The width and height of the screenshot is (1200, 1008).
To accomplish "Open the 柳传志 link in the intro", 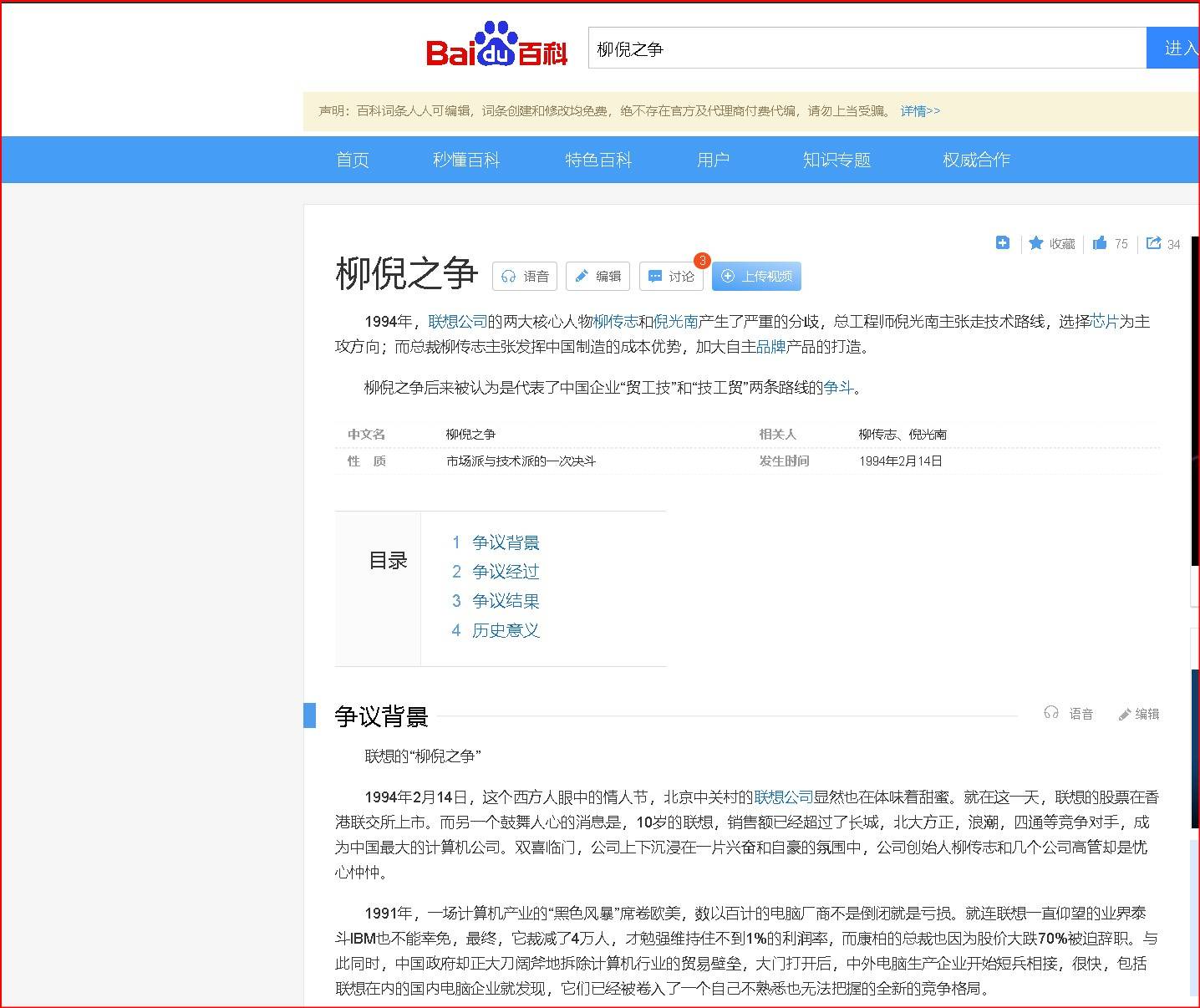I will click(x=616, y=322).
